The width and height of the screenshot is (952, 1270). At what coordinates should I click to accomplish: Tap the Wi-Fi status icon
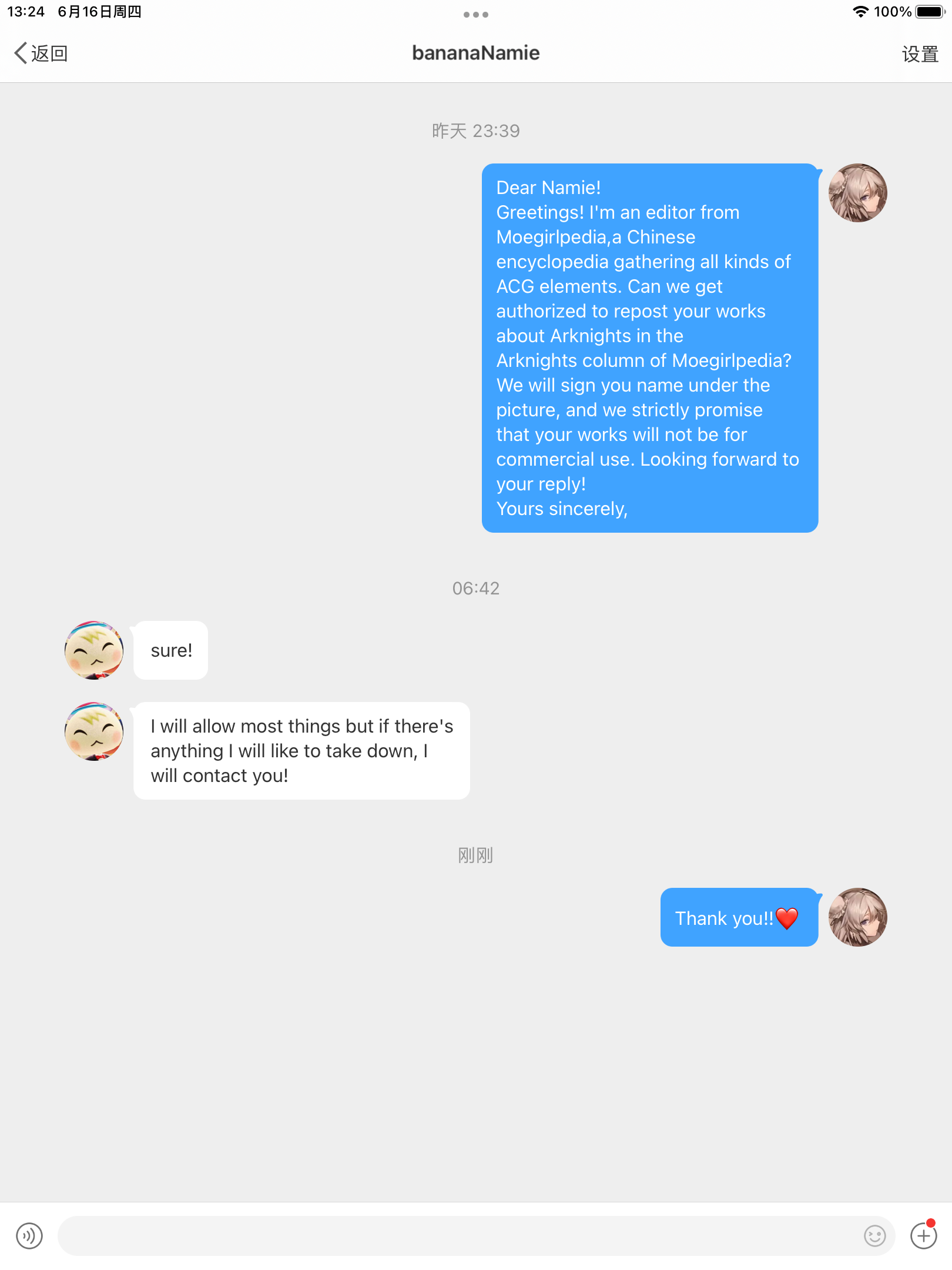click(x=860, y=12)
